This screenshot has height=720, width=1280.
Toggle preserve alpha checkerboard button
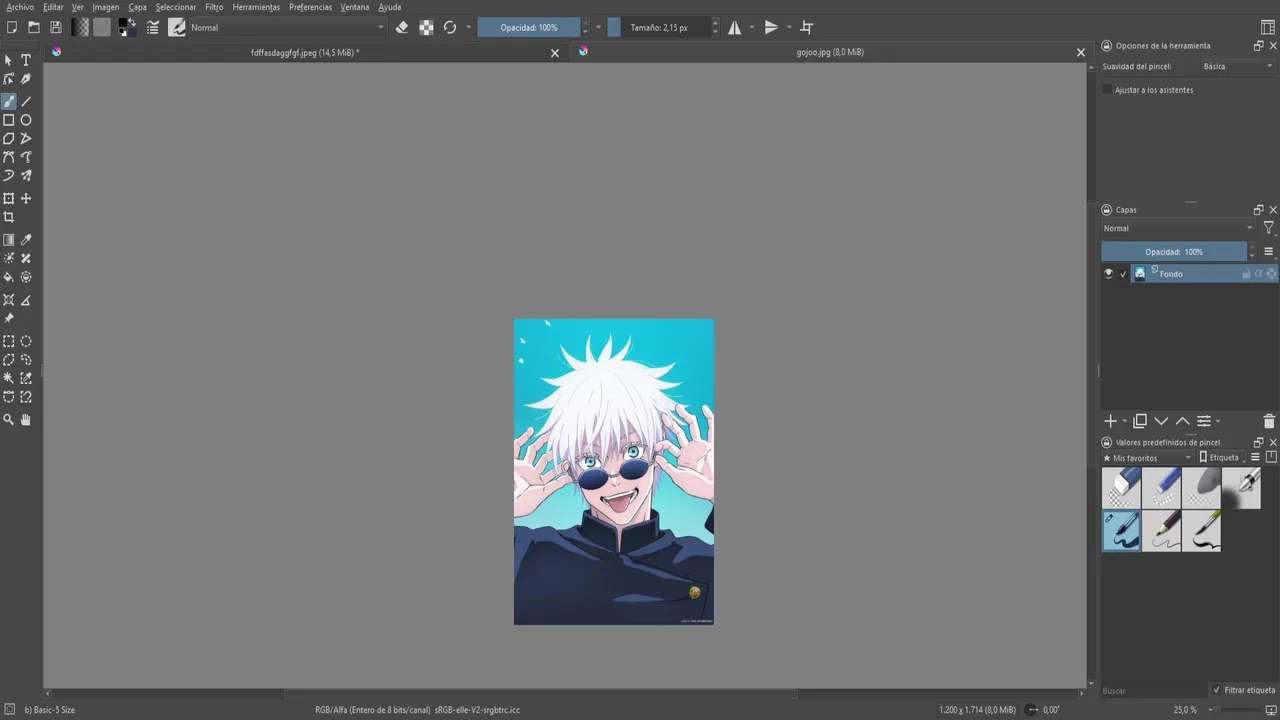coord(426,28)
